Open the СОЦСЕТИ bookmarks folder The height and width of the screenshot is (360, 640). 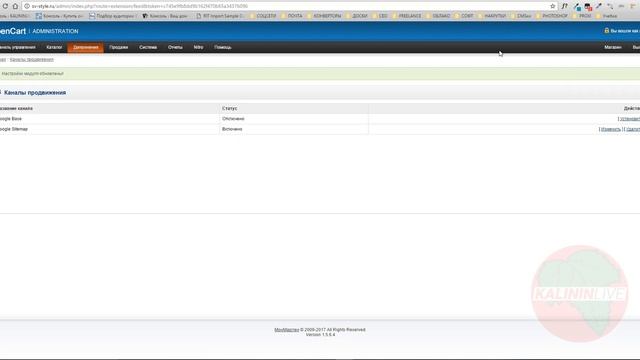(263, 16)
